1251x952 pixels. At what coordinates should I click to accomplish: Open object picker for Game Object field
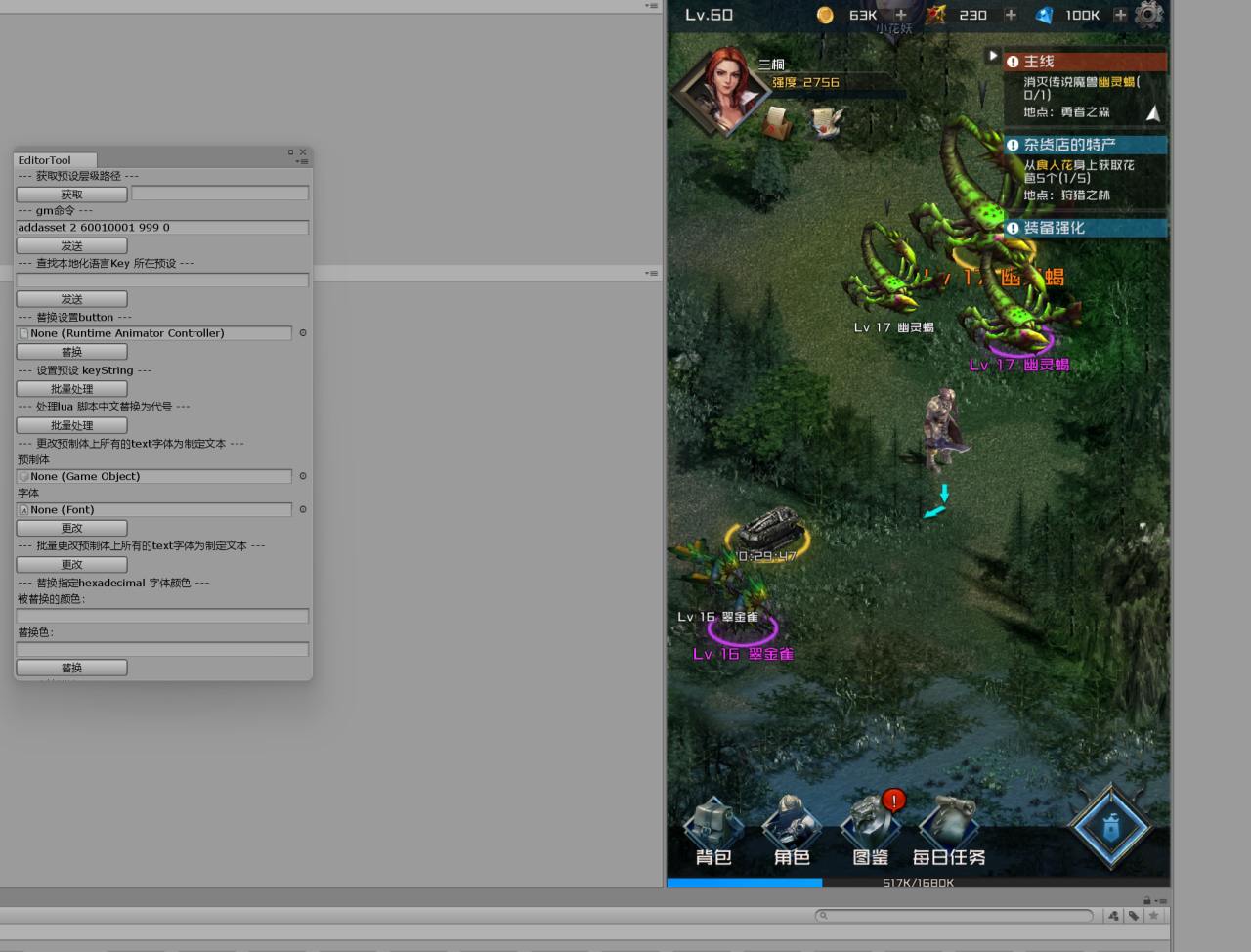click(303, 476)
